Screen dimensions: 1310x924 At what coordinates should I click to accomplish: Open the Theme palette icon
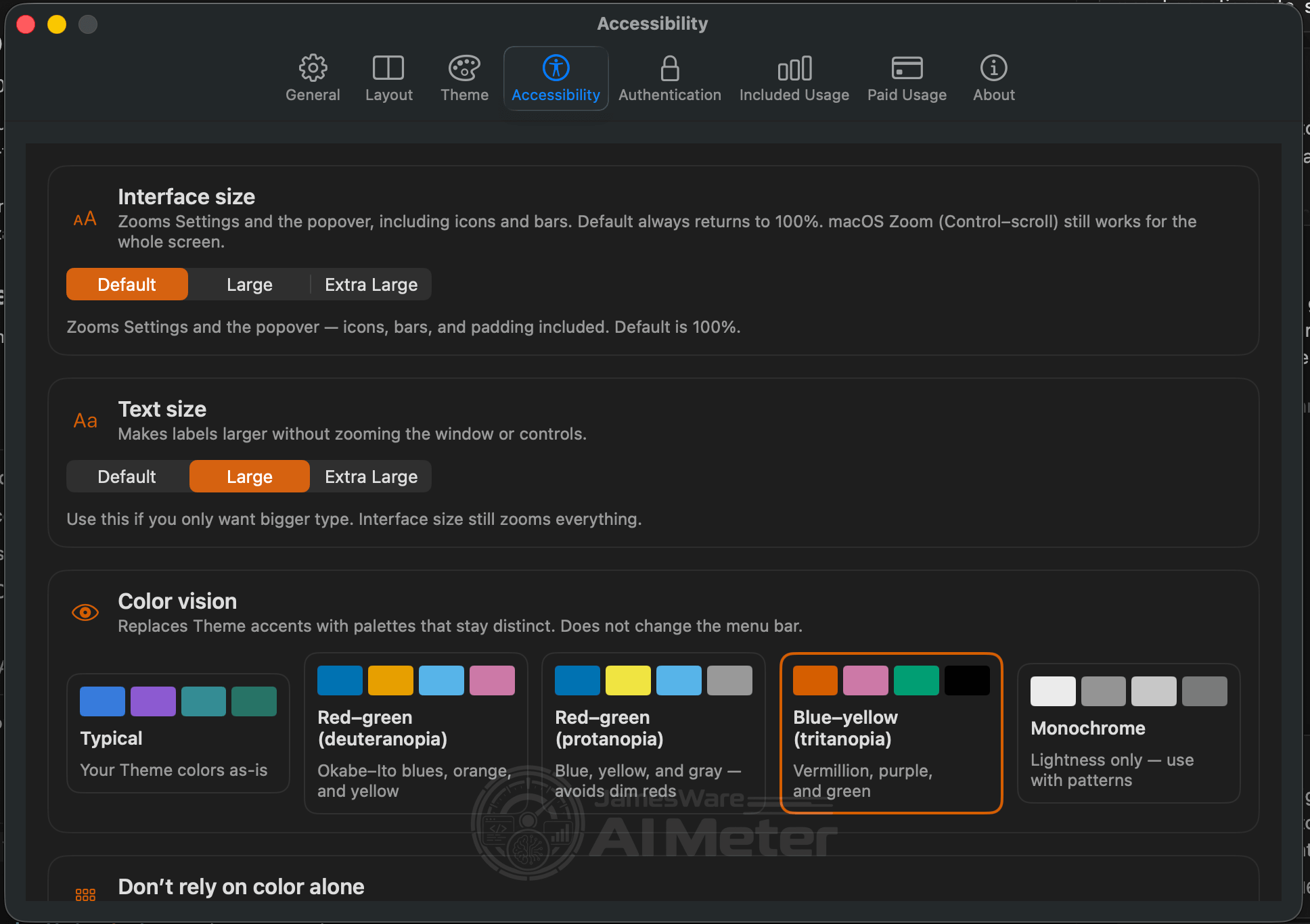464,68
